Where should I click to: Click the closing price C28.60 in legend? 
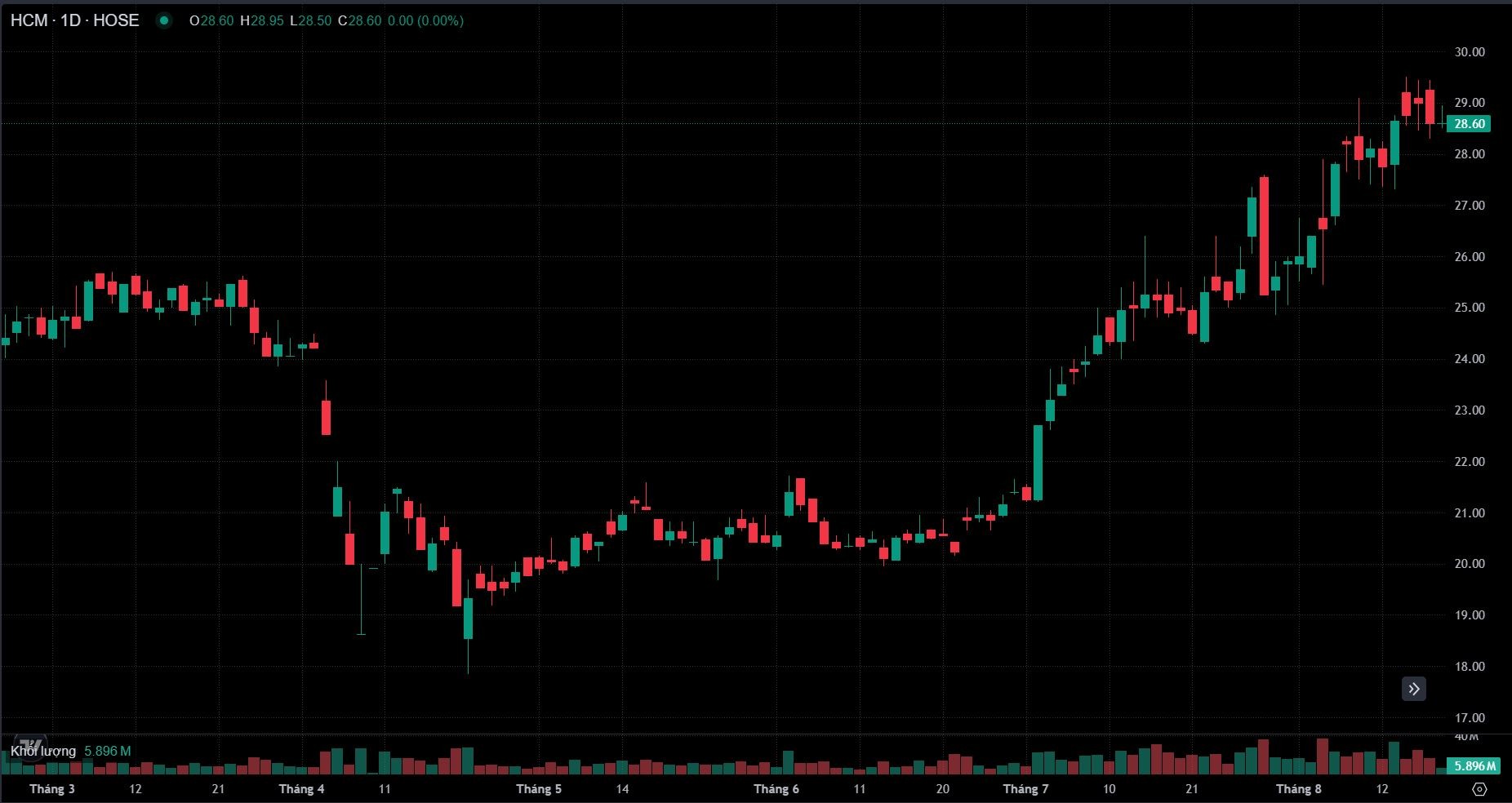pos(360,20)
